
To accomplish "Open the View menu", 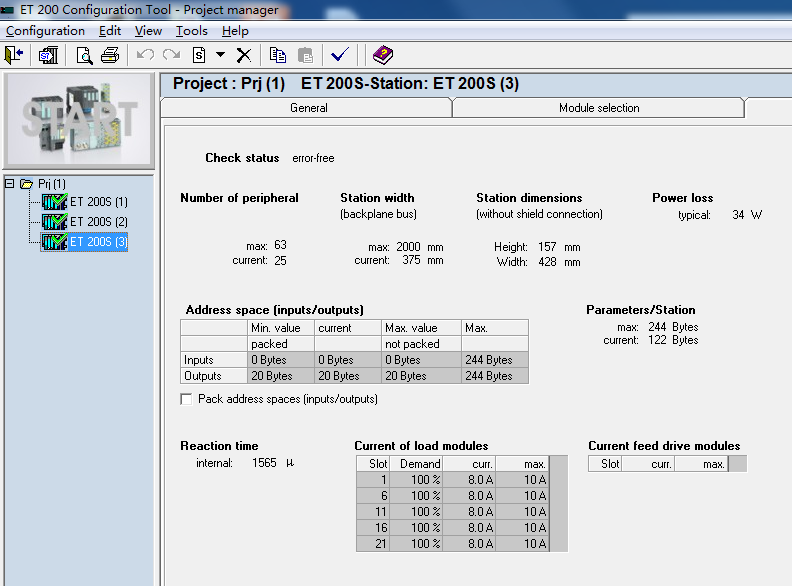I will point(148,31).
